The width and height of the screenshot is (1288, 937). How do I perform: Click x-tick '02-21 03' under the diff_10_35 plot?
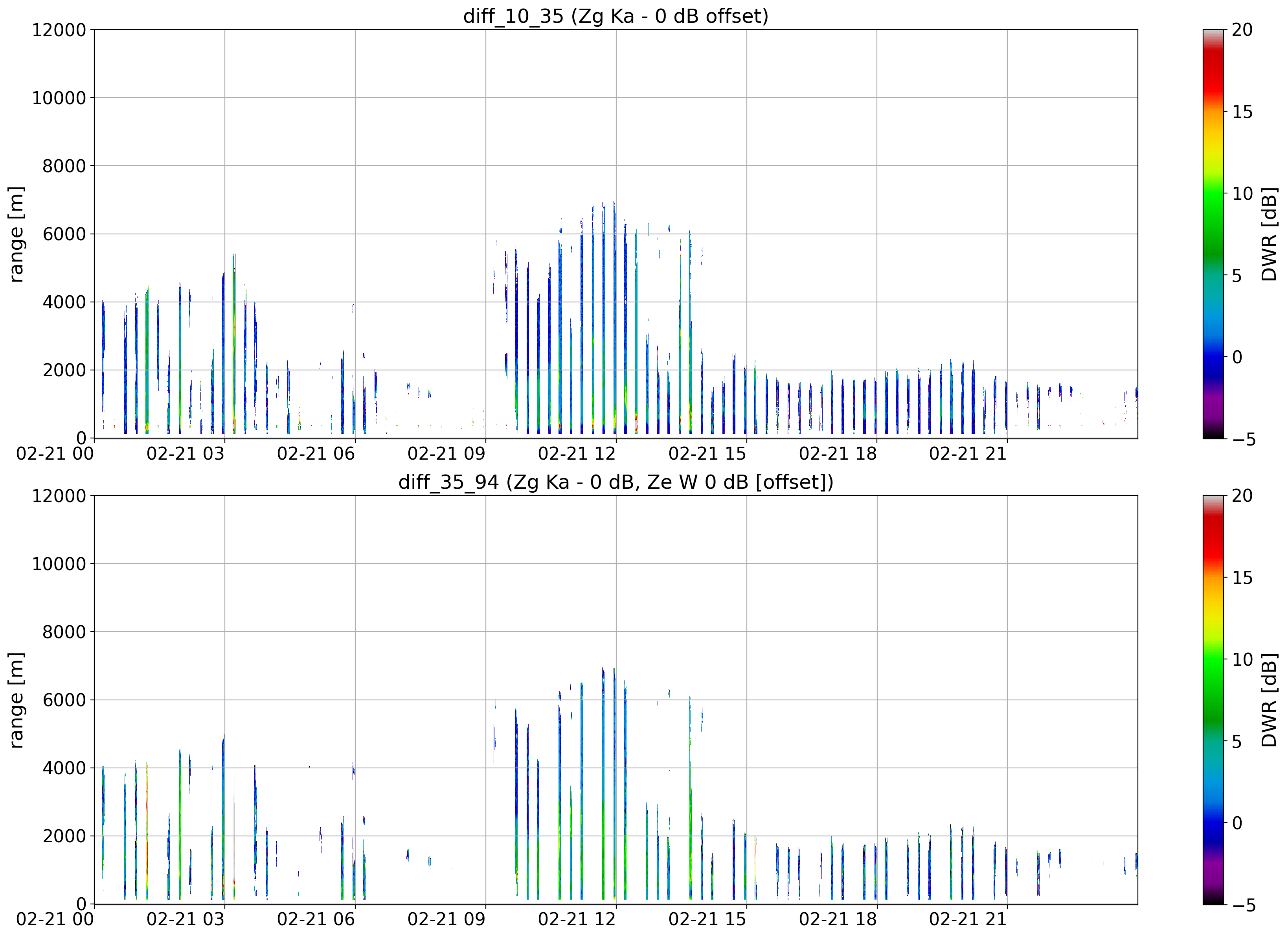(x=186, y=454)
